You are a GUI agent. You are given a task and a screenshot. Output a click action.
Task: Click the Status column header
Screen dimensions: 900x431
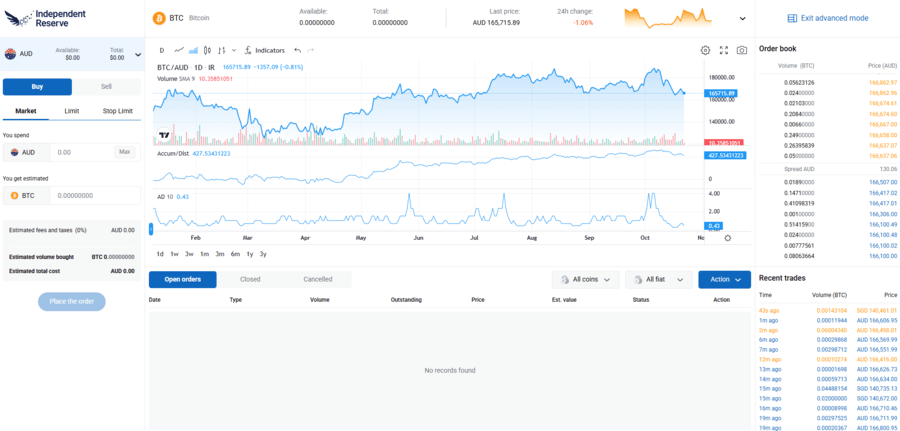pos(641,300)
